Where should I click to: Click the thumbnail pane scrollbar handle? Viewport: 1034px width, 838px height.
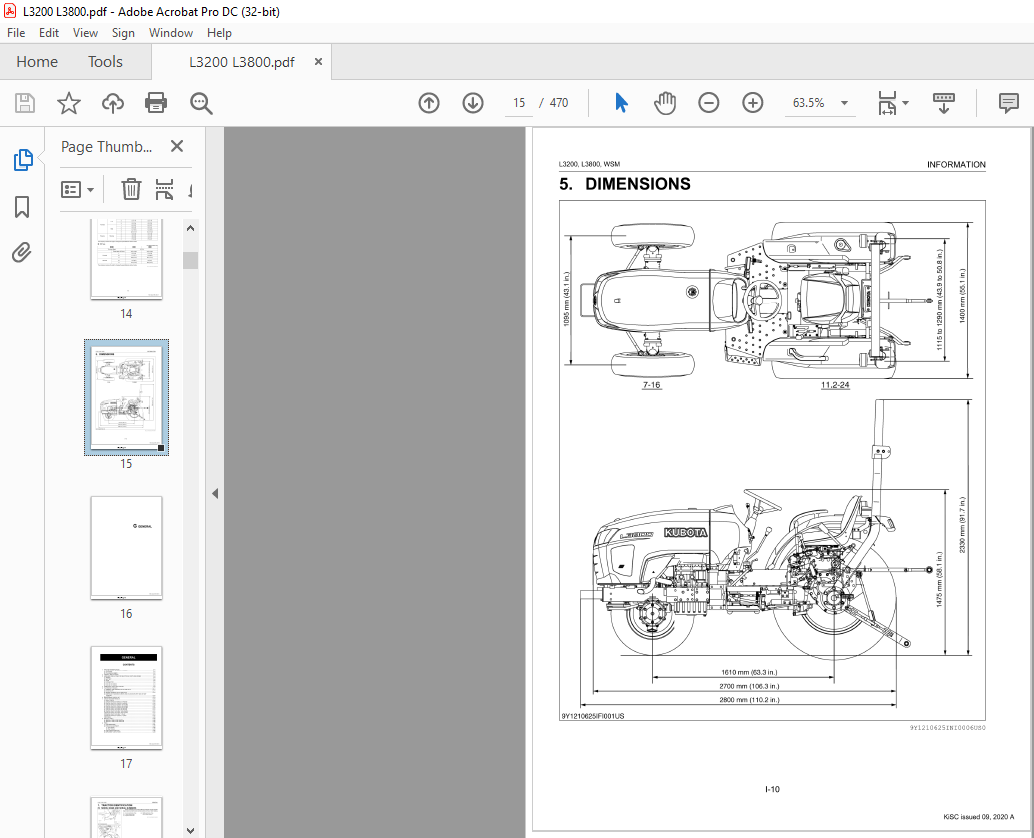point(191,260)
